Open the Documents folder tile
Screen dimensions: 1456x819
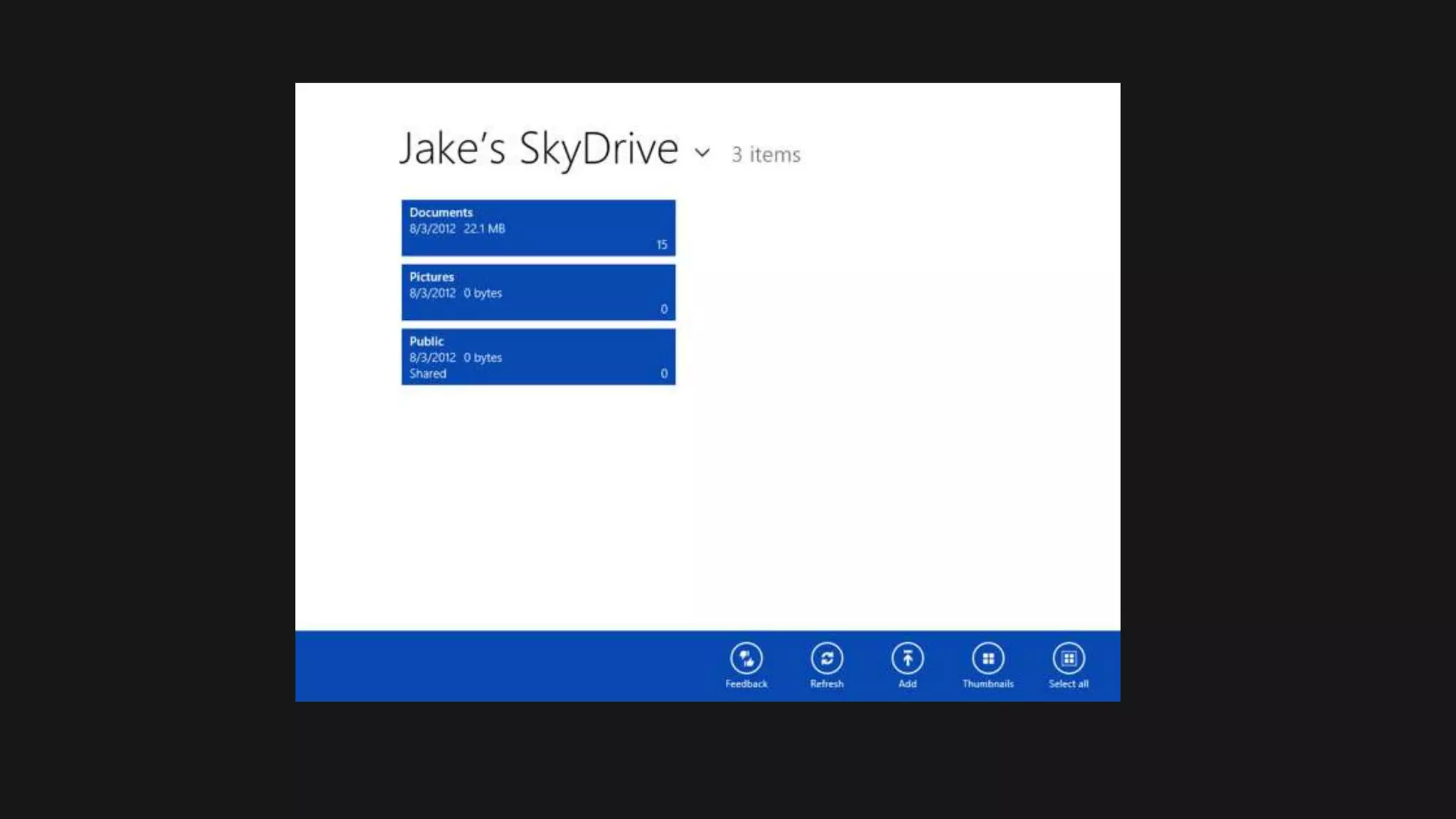(538, 228)
